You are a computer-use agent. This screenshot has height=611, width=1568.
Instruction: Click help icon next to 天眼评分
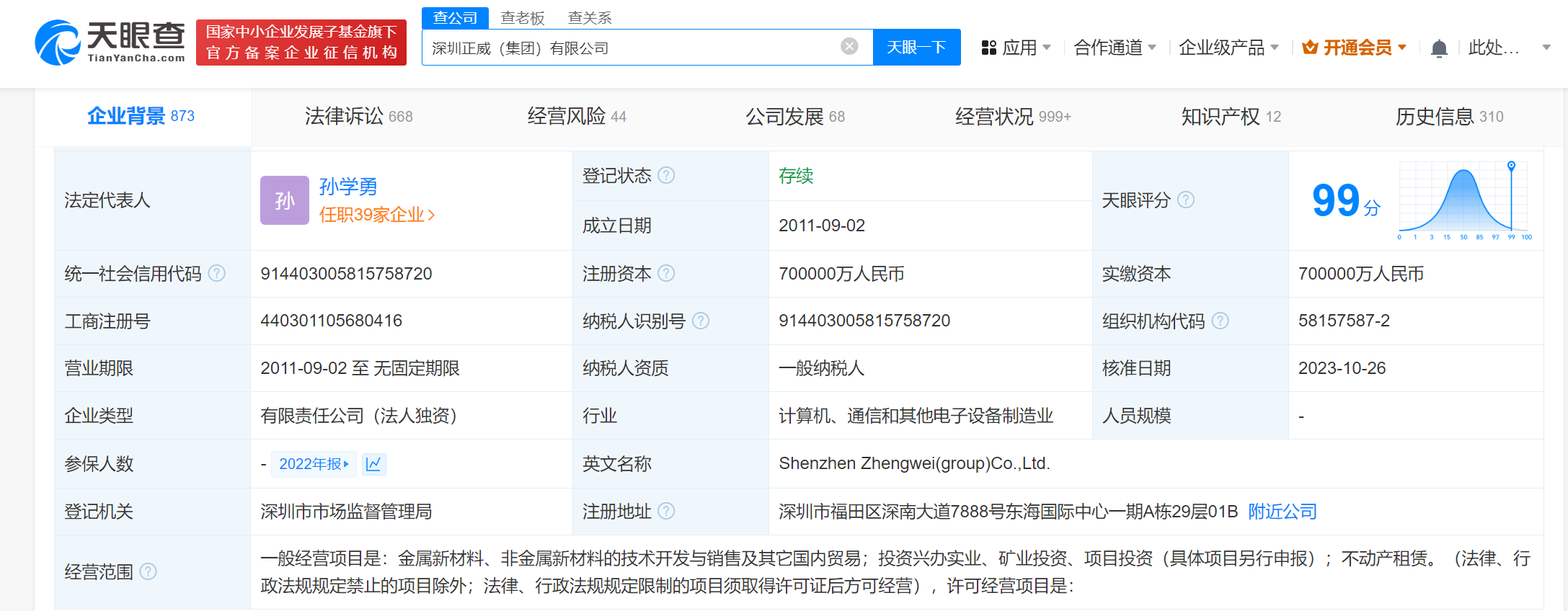(x=1186, y=200)
